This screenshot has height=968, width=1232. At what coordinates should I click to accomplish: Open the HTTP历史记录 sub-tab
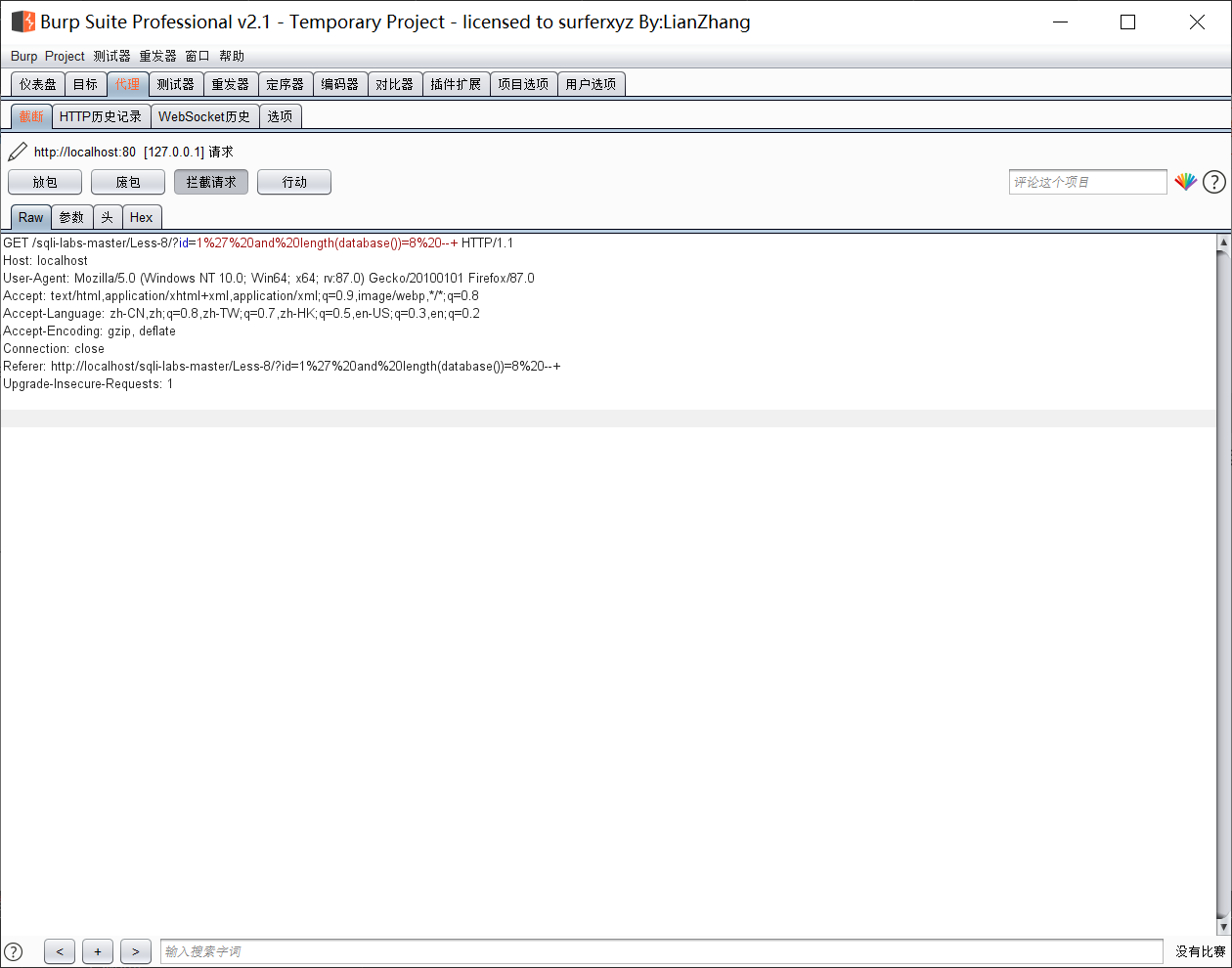(x=101, y=116)
